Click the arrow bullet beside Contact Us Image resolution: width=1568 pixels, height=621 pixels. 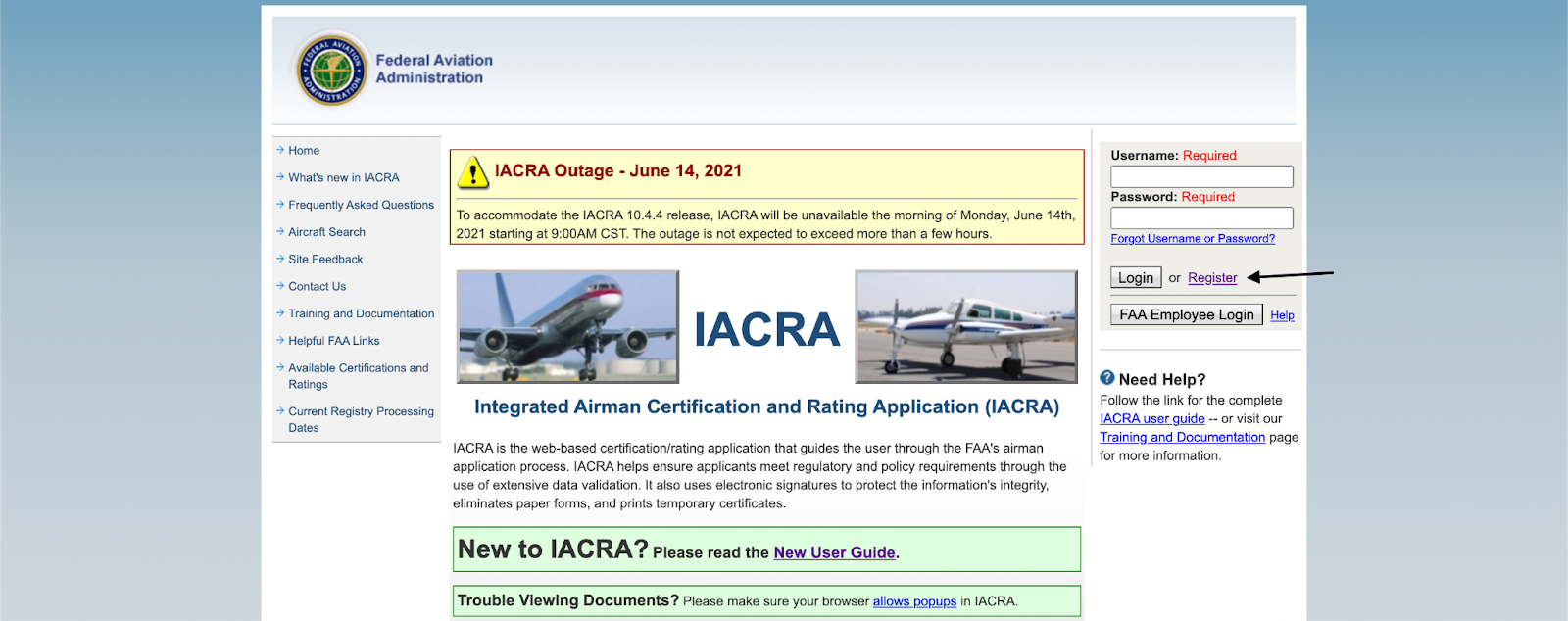[x=280, y=286]
